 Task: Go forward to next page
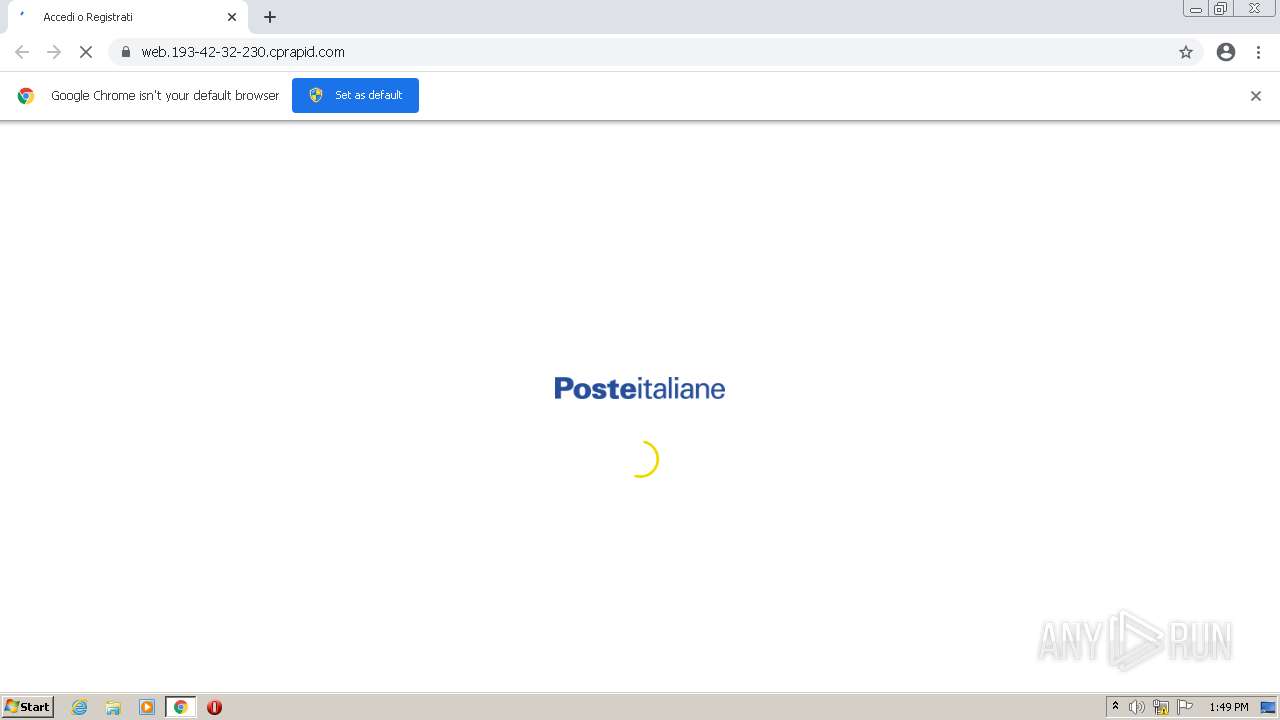[54, 52]
